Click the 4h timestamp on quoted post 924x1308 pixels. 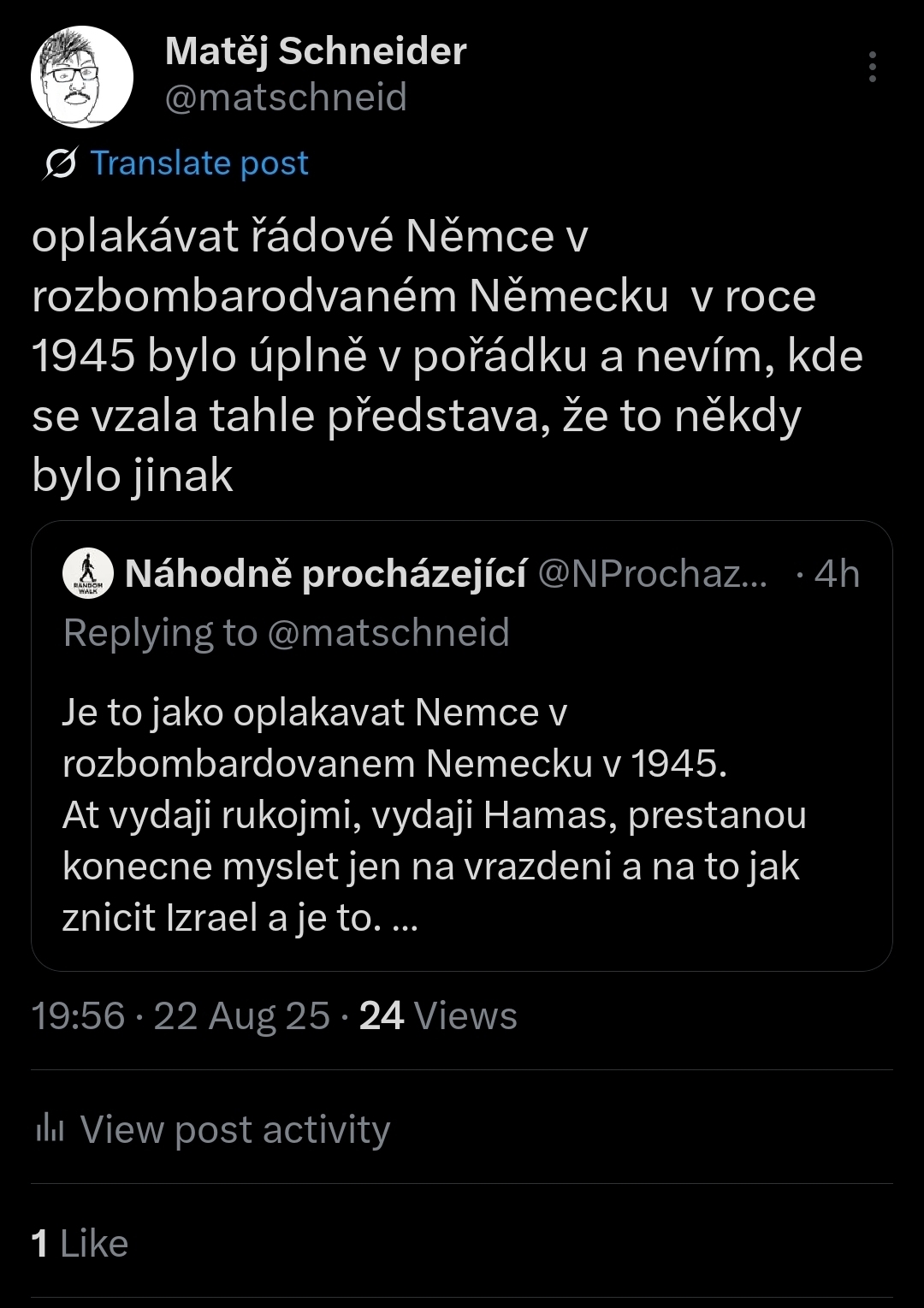[837, 574]
